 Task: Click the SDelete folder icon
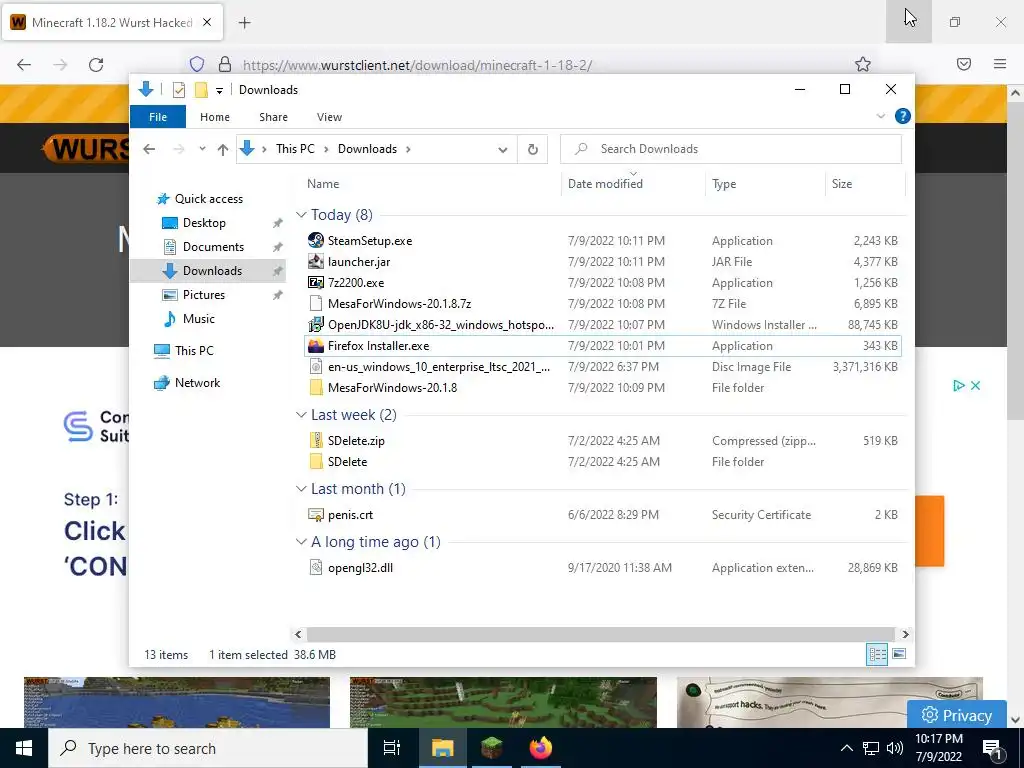tap(316, 461)
